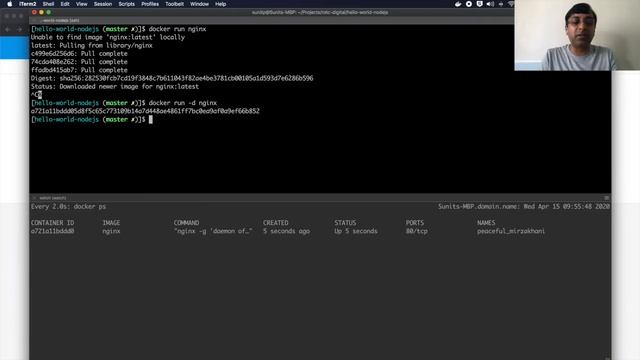Click the NAMES column header

tap(486, 223)
